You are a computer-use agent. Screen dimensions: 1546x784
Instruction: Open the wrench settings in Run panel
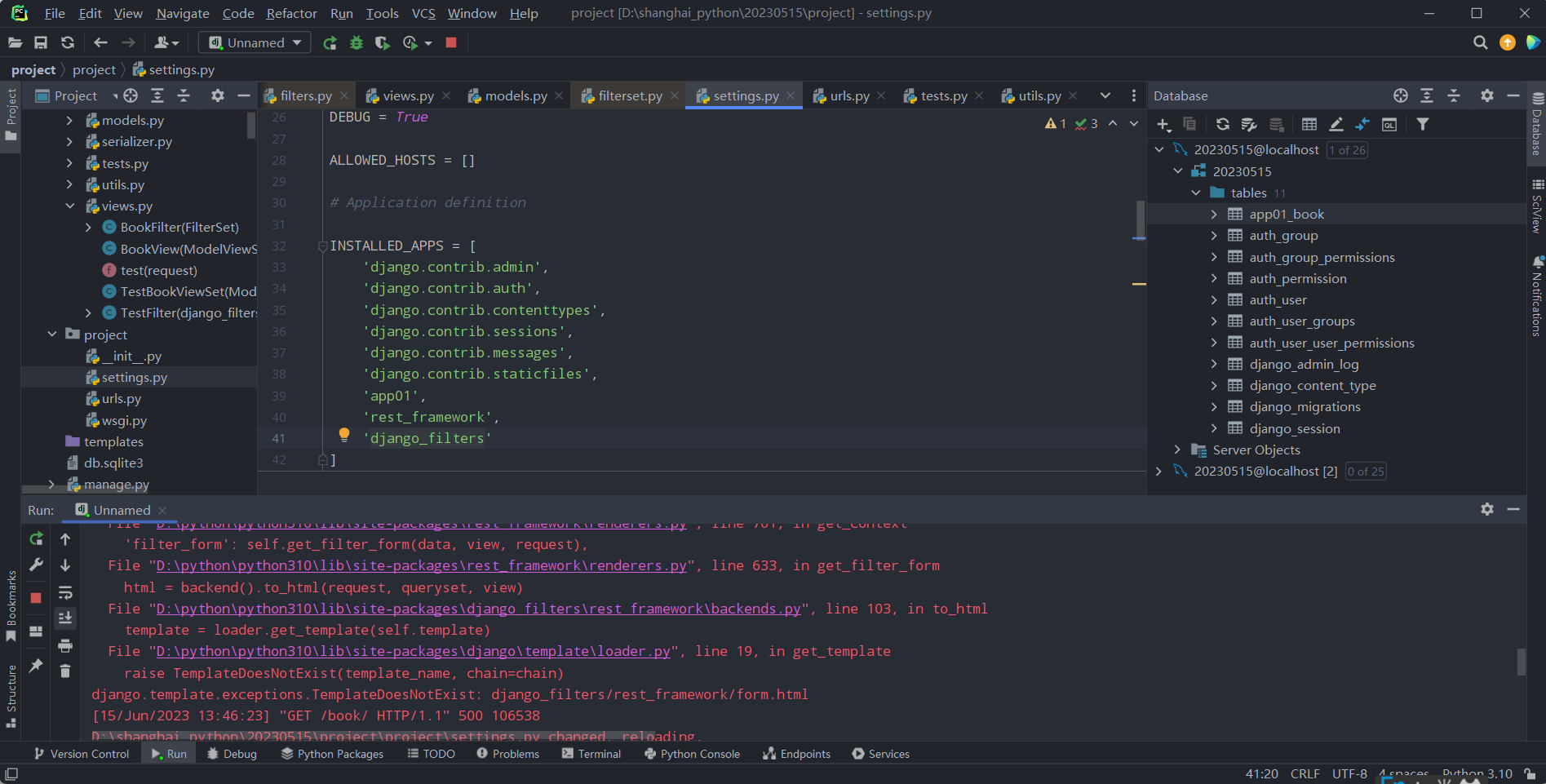[36, 565]
